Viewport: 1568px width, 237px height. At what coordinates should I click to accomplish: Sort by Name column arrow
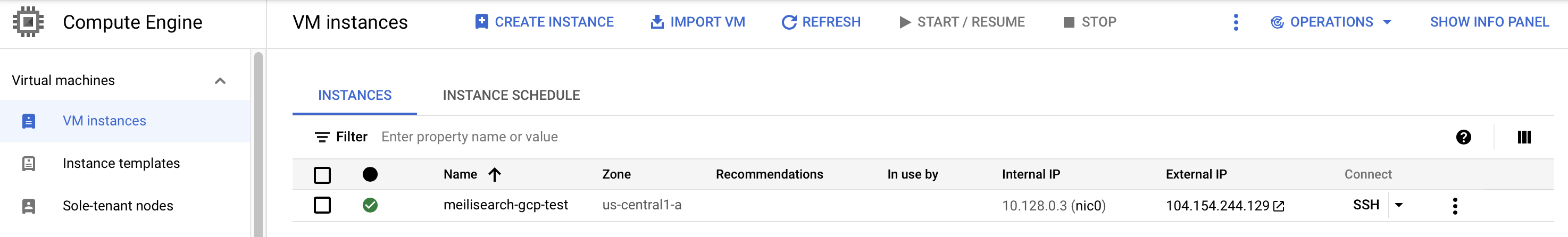pyautogui.click(x=494, y=175)
